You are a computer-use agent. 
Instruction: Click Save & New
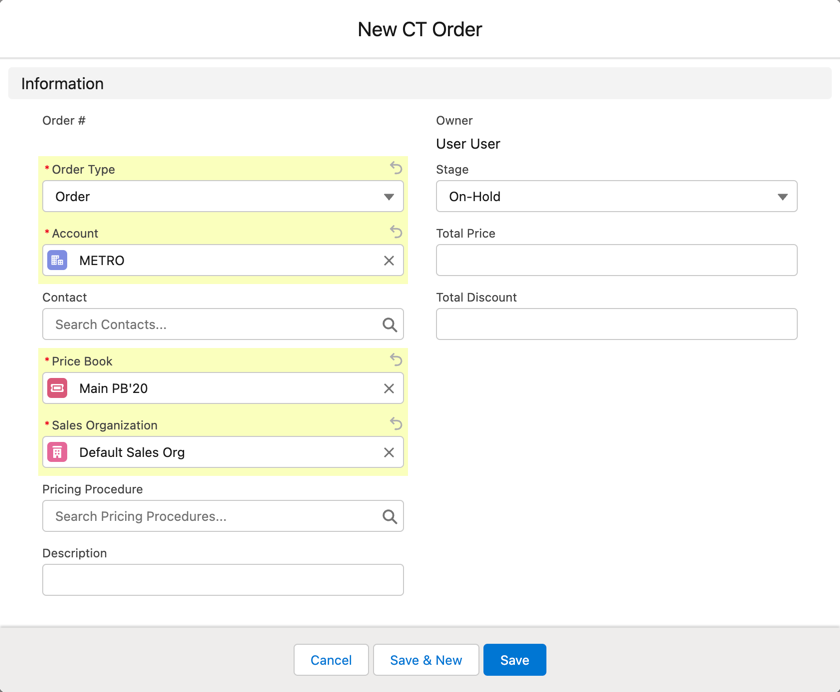(x=426, y=660)
